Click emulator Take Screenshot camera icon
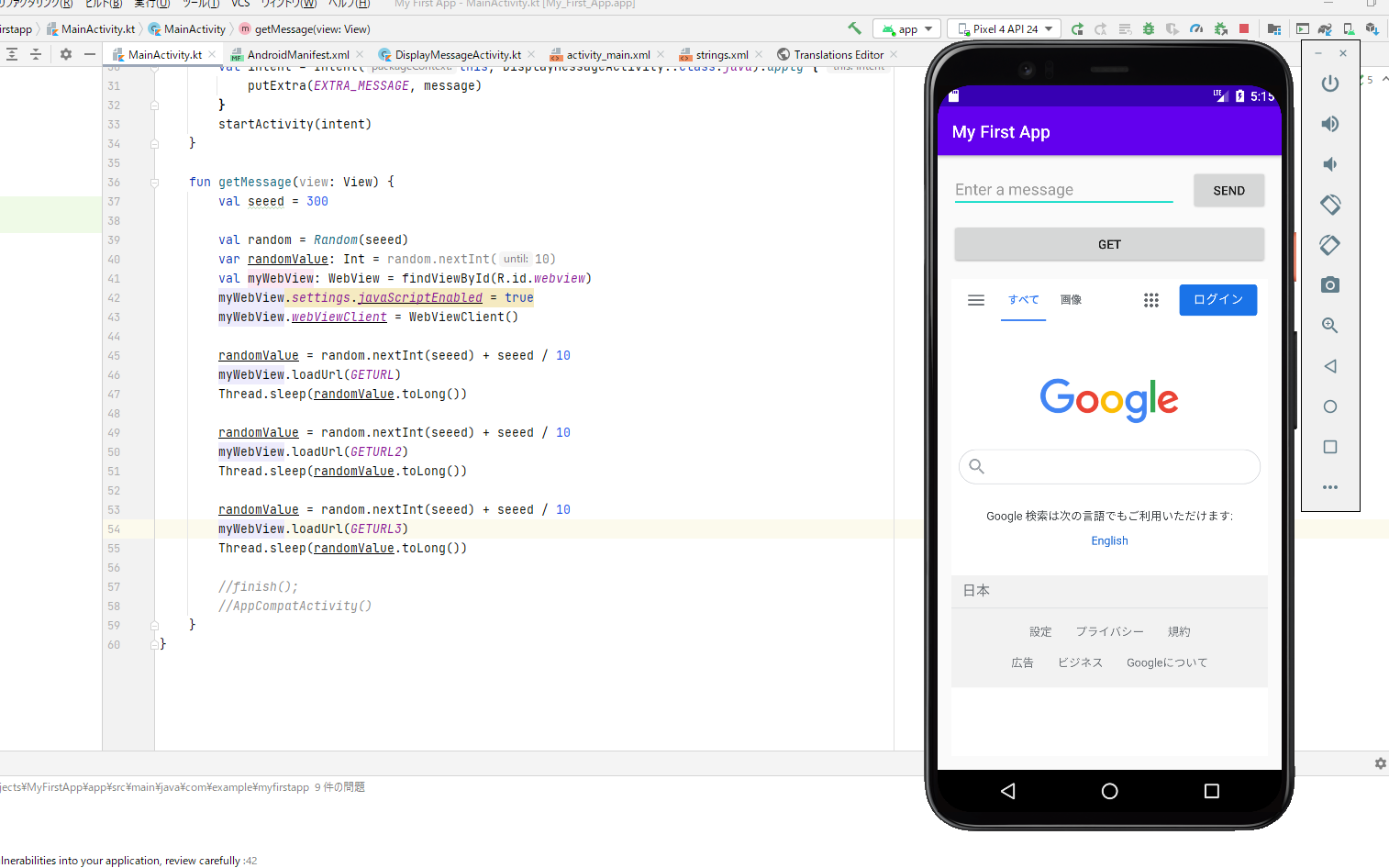 1330,285
